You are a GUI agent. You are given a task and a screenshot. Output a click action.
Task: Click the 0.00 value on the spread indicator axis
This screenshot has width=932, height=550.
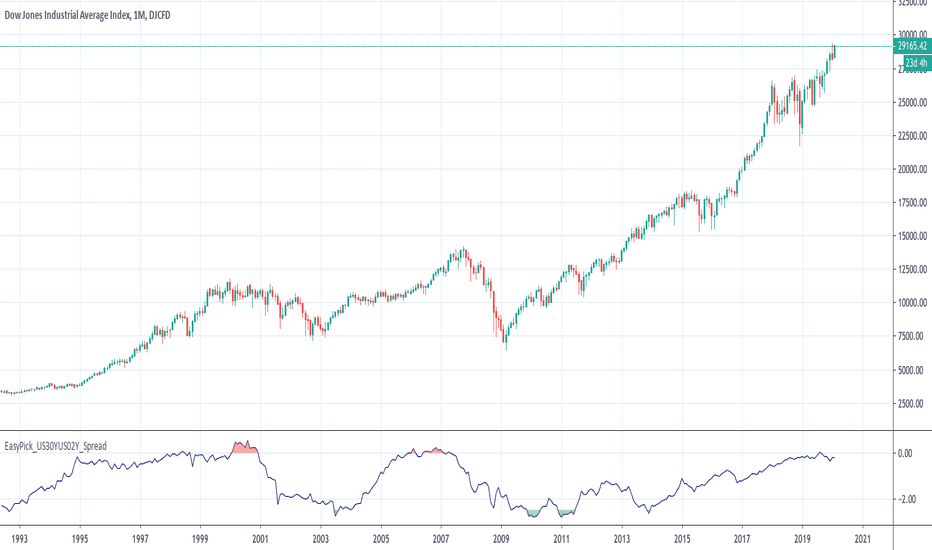point(905,454)
